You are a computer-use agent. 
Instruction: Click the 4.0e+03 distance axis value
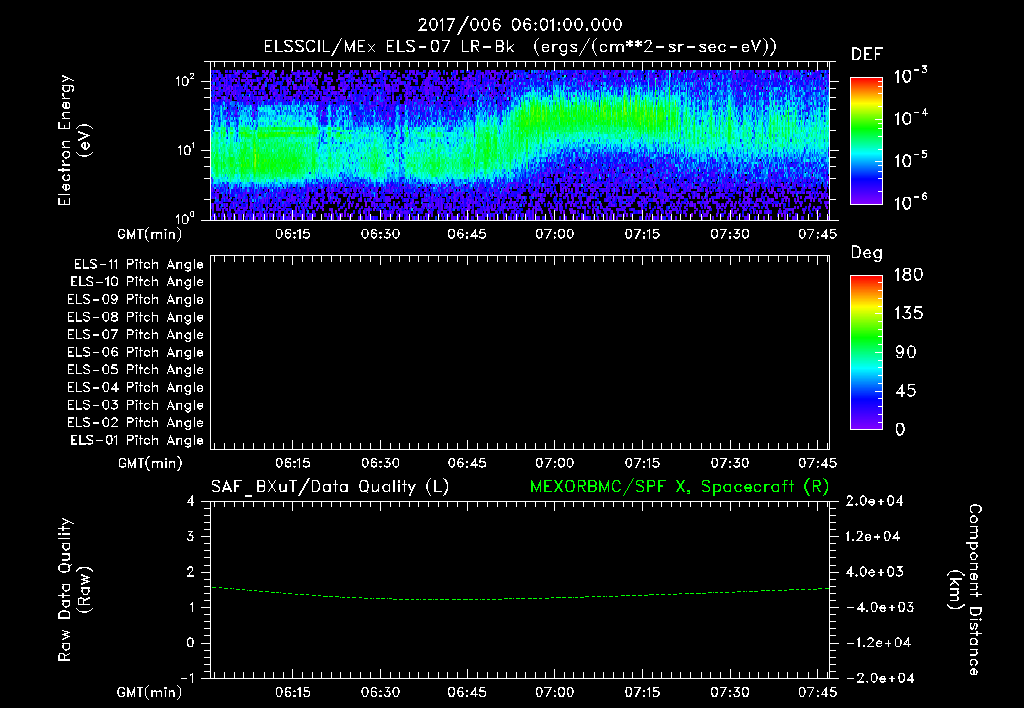(x=874, y=571)
